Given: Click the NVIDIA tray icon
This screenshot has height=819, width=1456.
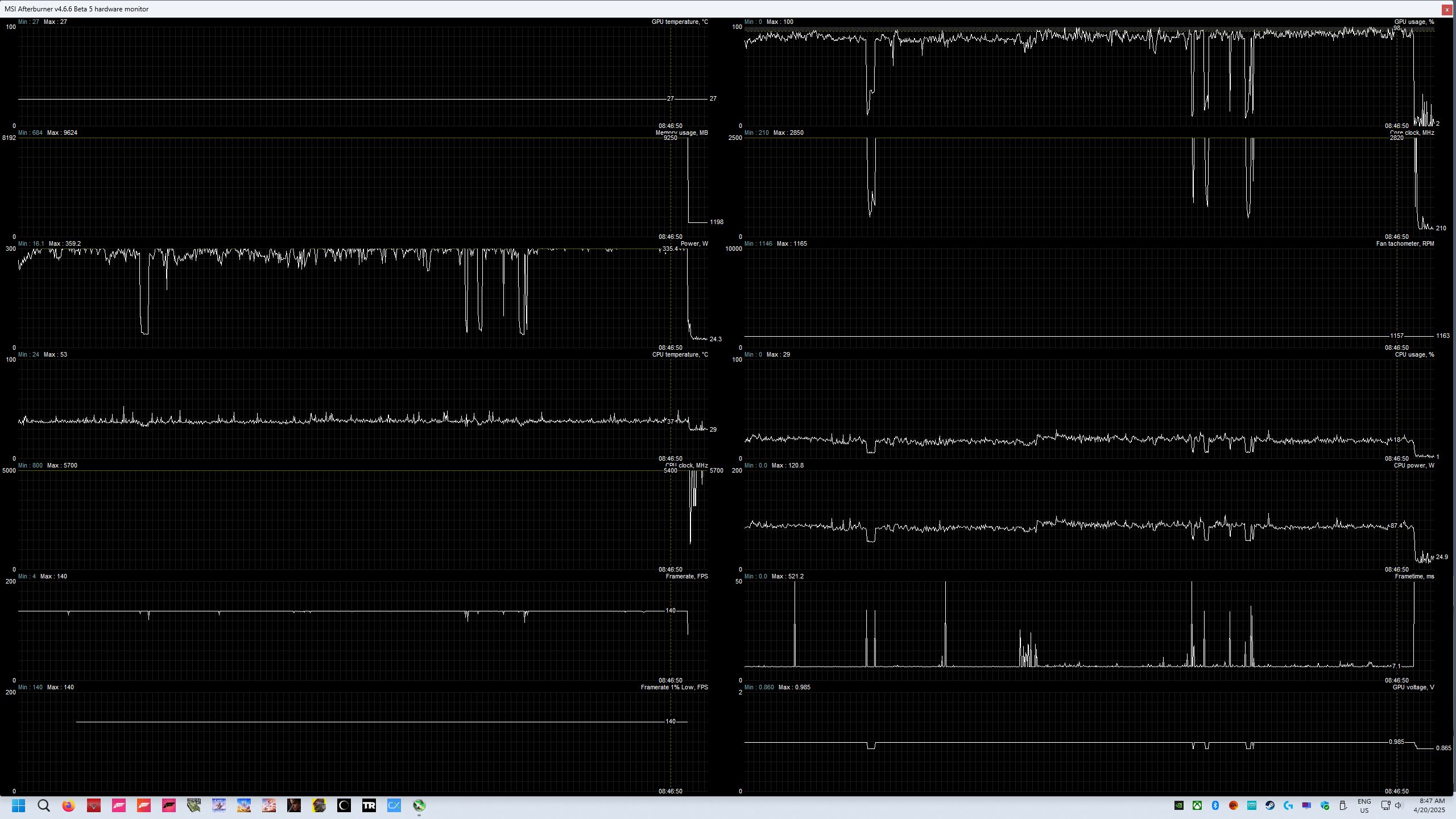Looking at the screenshot, I should [x=1179, y=805].
